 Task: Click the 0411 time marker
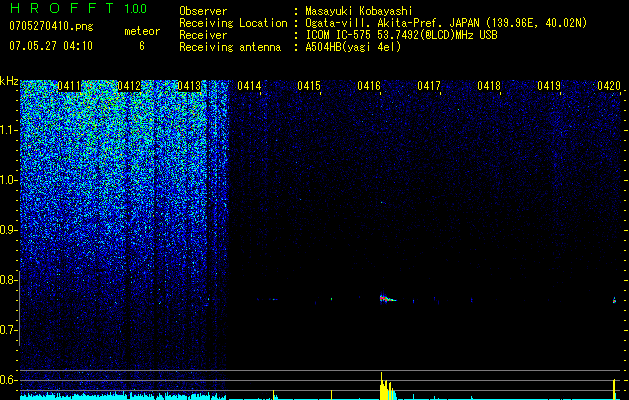pos(69,86)
